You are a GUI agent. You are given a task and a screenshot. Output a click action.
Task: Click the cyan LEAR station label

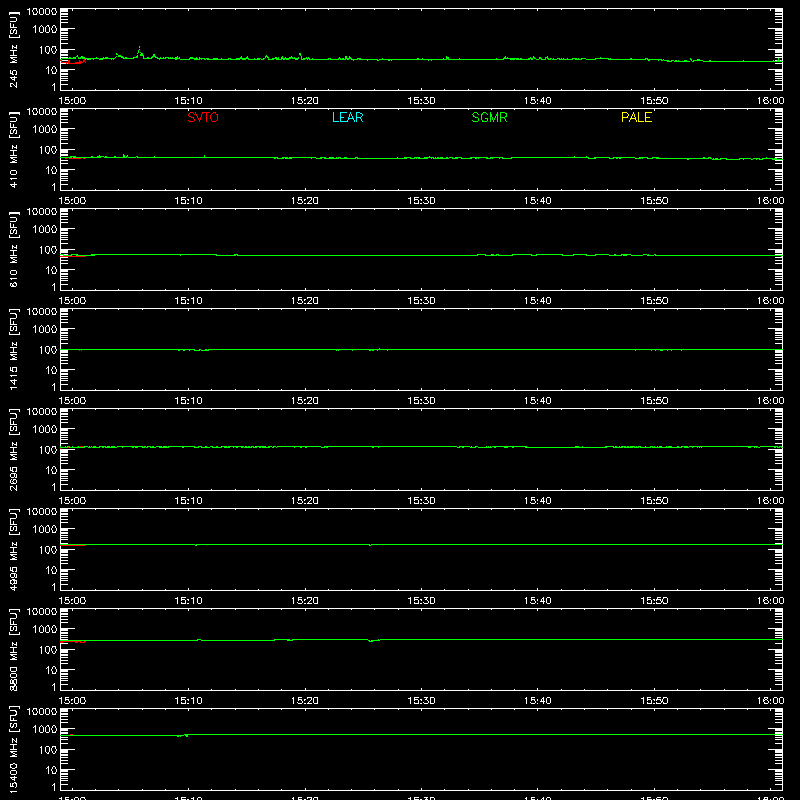point(347,117)
